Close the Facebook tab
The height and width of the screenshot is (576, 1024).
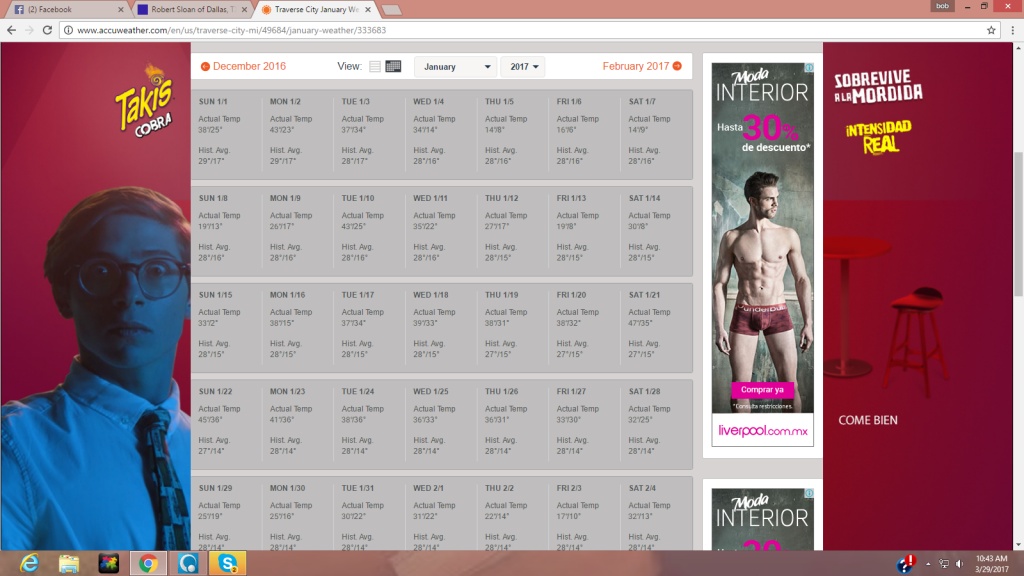[121, 10]
